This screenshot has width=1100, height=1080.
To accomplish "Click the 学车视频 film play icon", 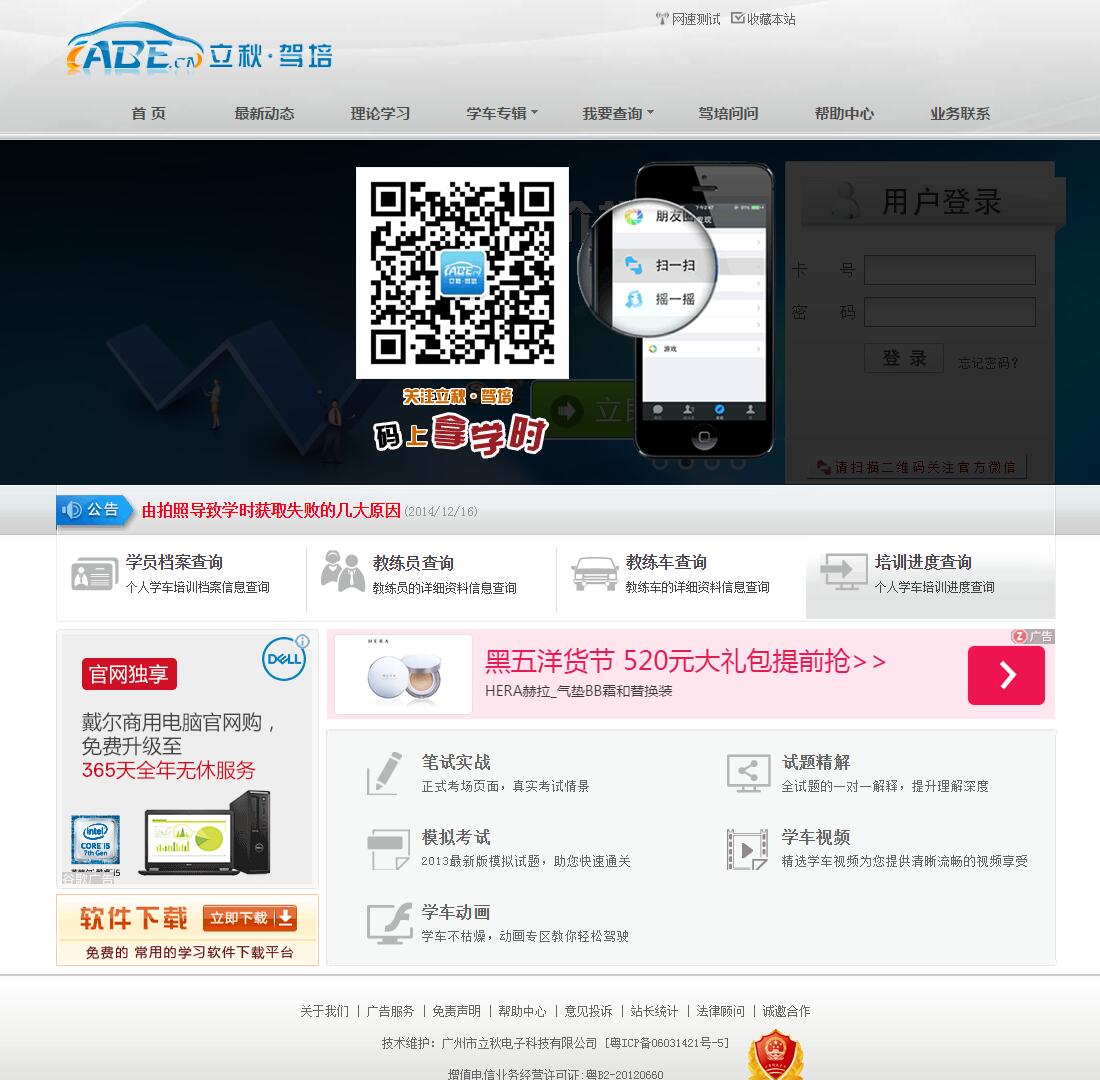I will pos(747,849).
